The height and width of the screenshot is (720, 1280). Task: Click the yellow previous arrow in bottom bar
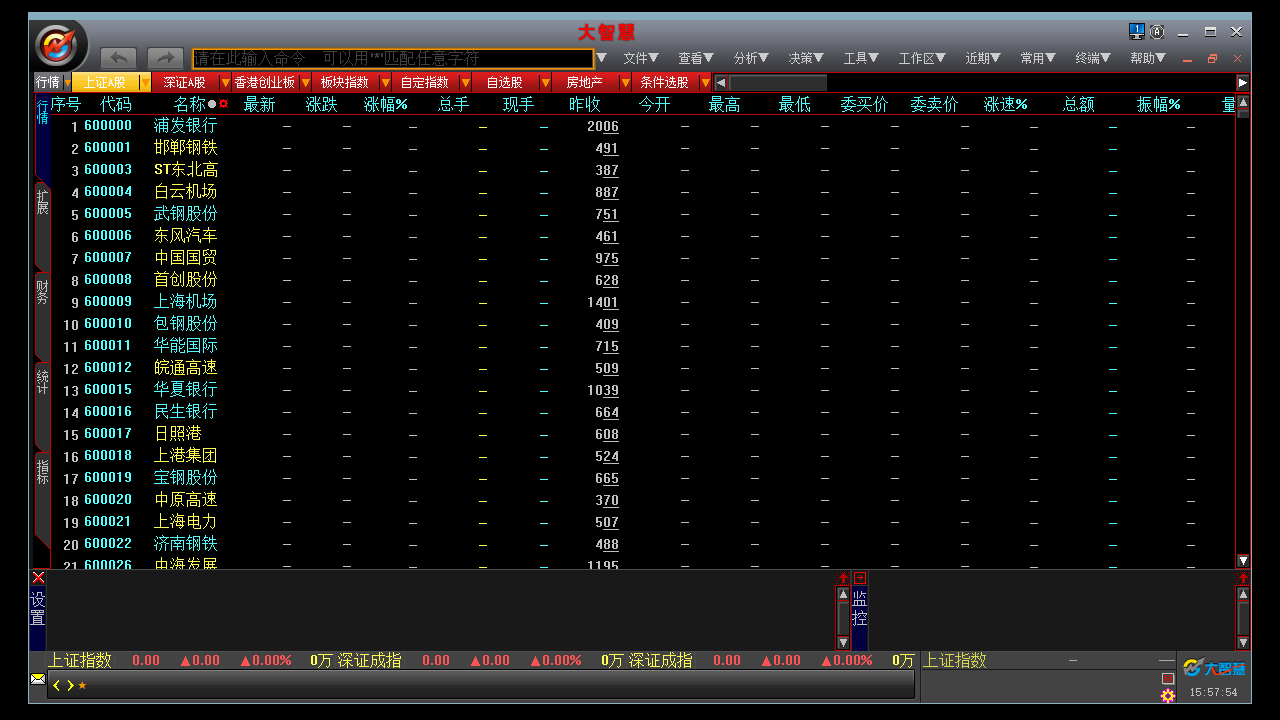[57, 685]
